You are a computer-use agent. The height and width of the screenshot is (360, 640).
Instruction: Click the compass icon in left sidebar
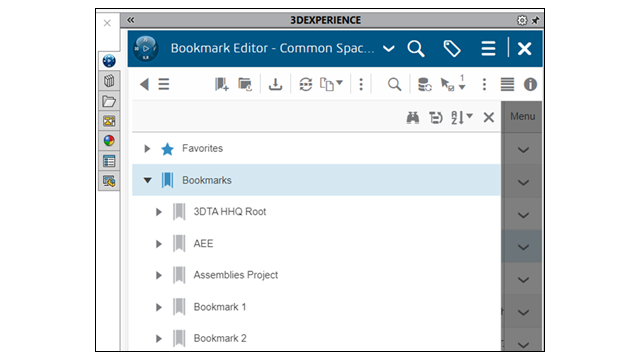(109, 61)
